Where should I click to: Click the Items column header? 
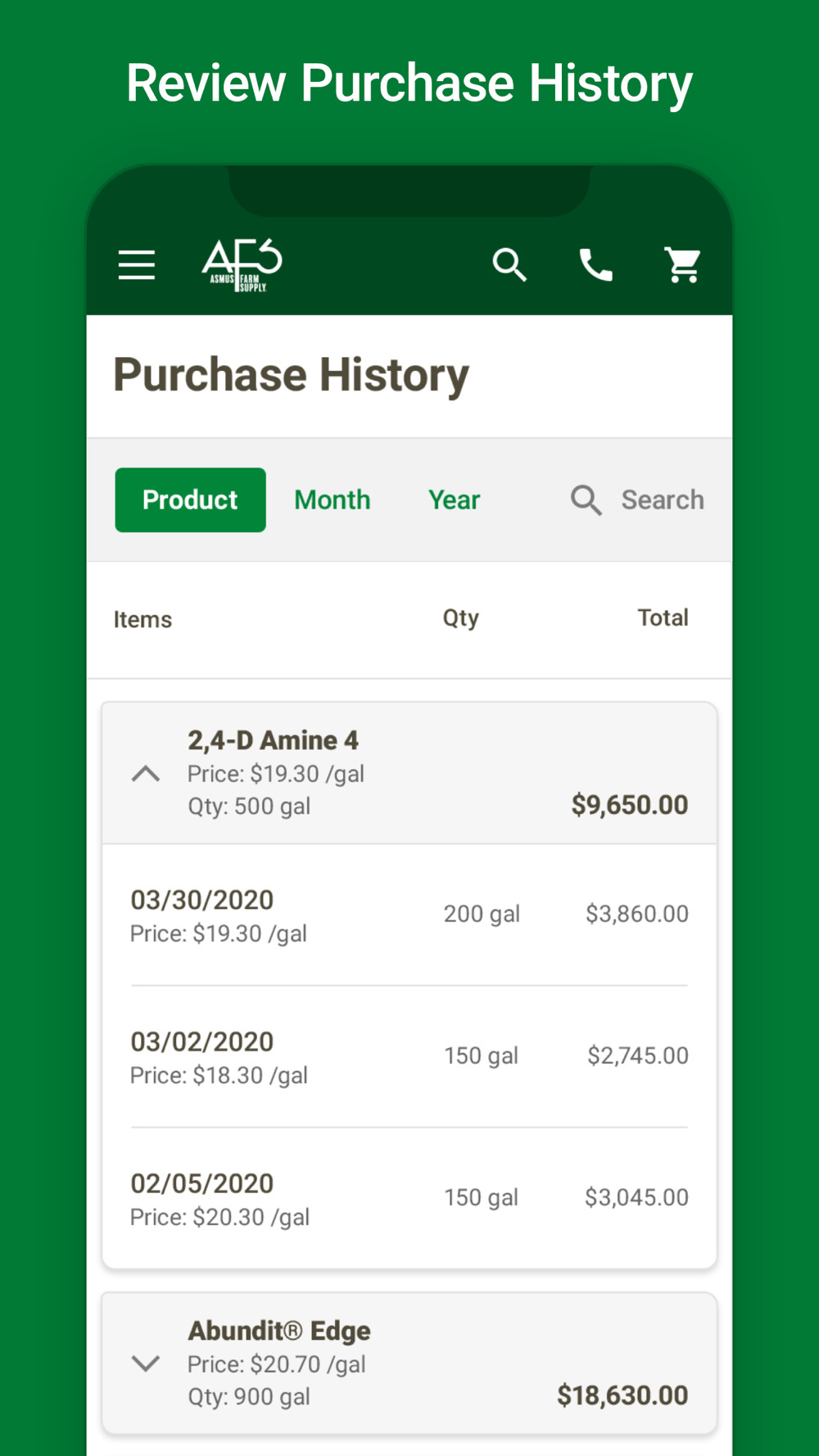click(143, 620)
